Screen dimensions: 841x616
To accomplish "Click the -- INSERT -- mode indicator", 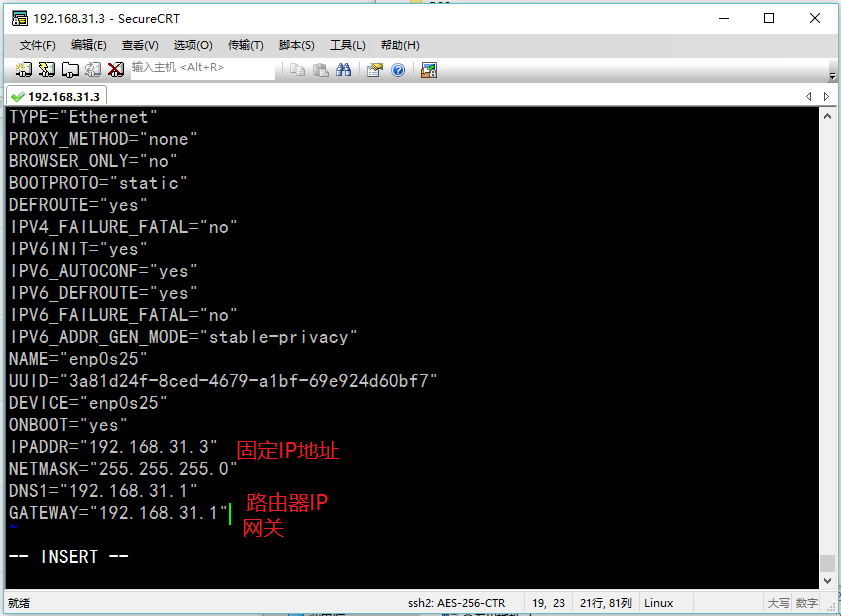I will [69, 556].
